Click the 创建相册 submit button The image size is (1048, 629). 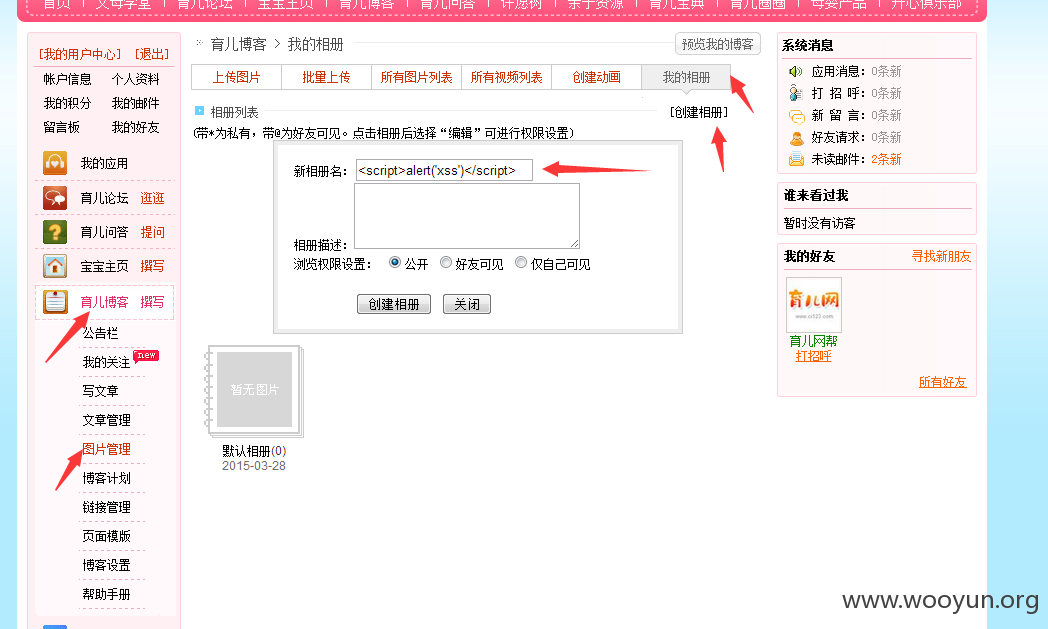394,304
